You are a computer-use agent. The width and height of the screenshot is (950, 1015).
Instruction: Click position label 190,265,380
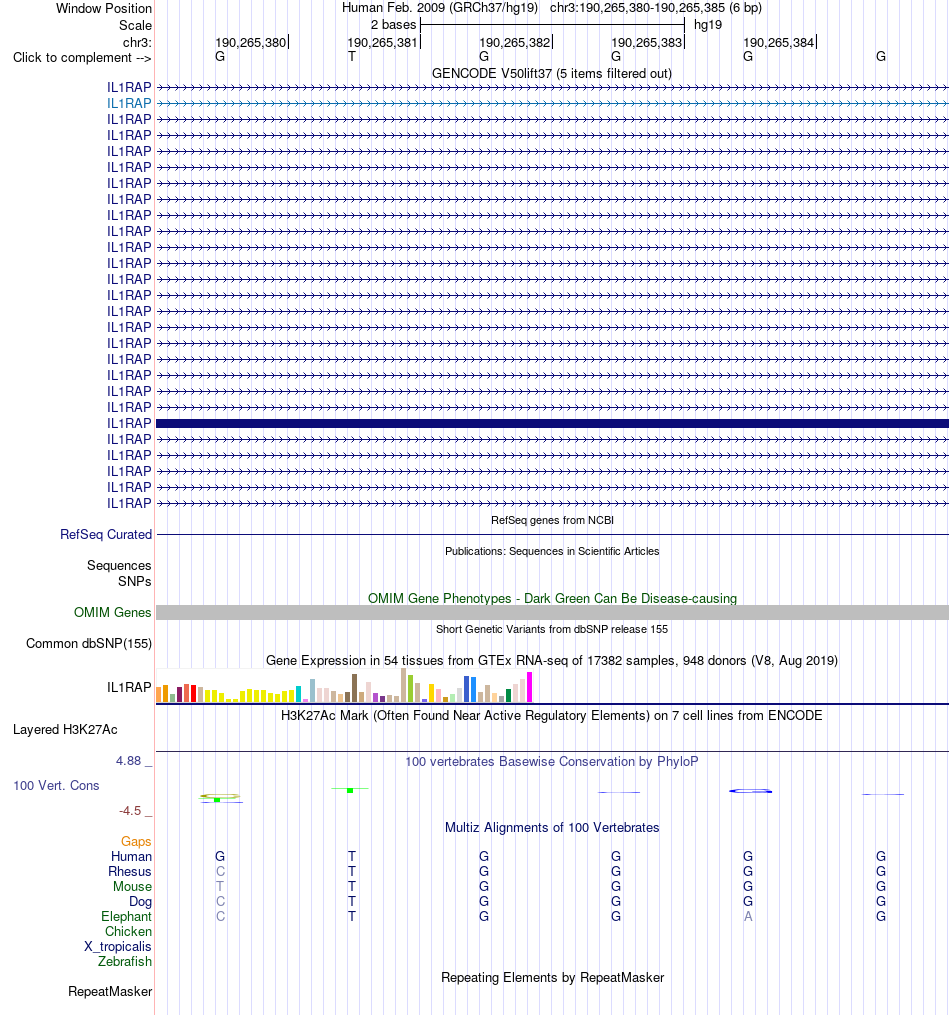click(250, 42)
